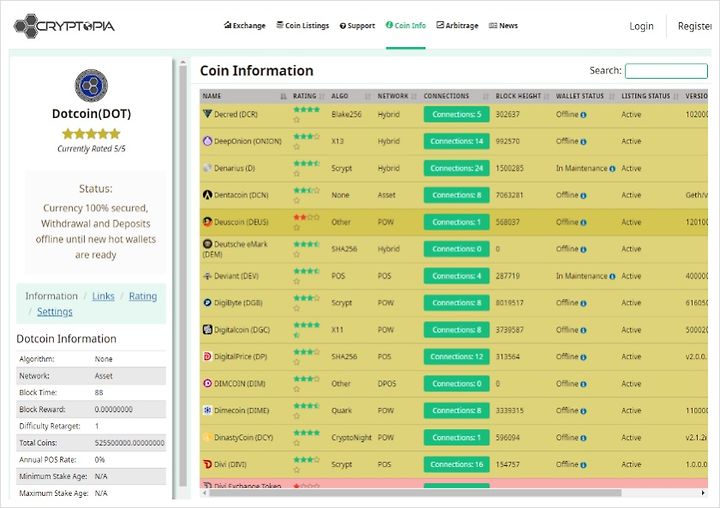Click the Denarius (D) coin icon
Viewport: 720px width, 508px height.
208,168
